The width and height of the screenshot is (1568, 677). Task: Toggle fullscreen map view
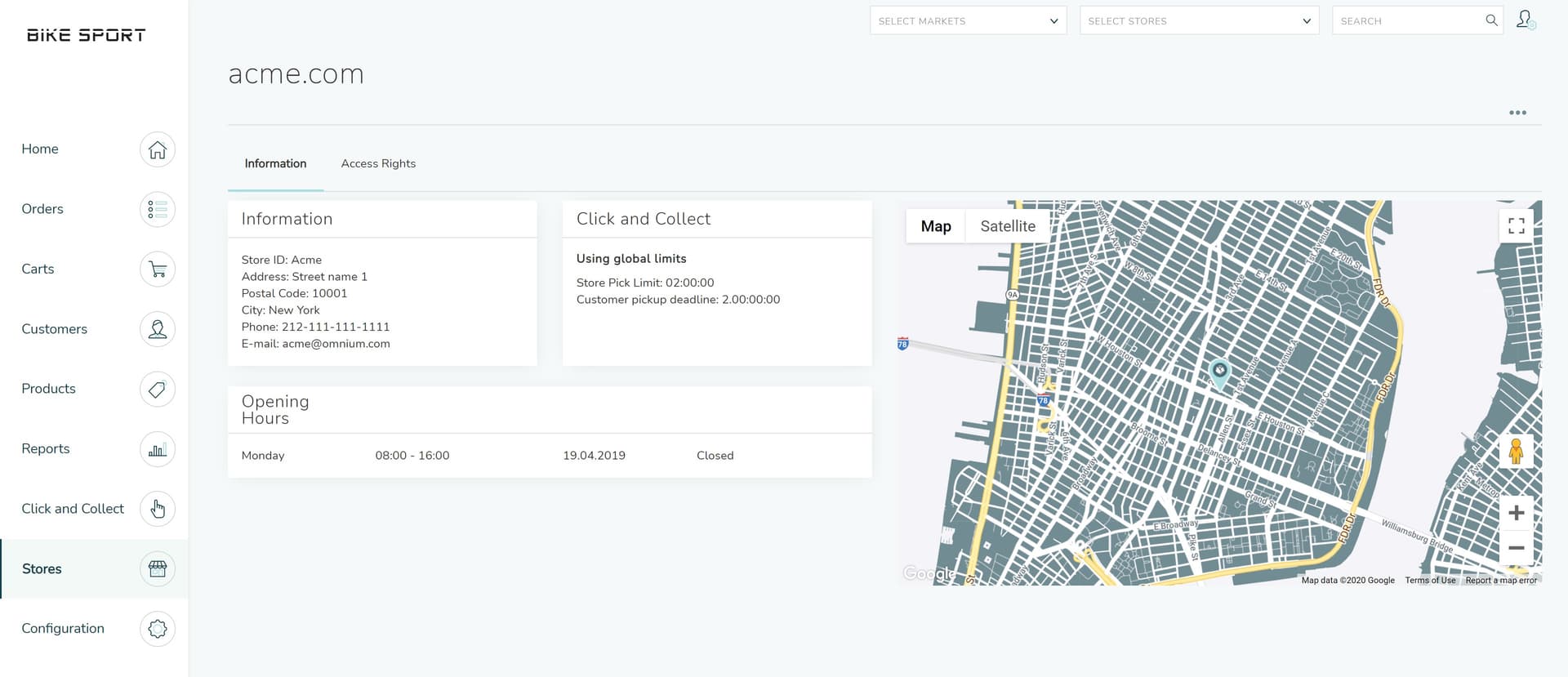[1517, 226]
